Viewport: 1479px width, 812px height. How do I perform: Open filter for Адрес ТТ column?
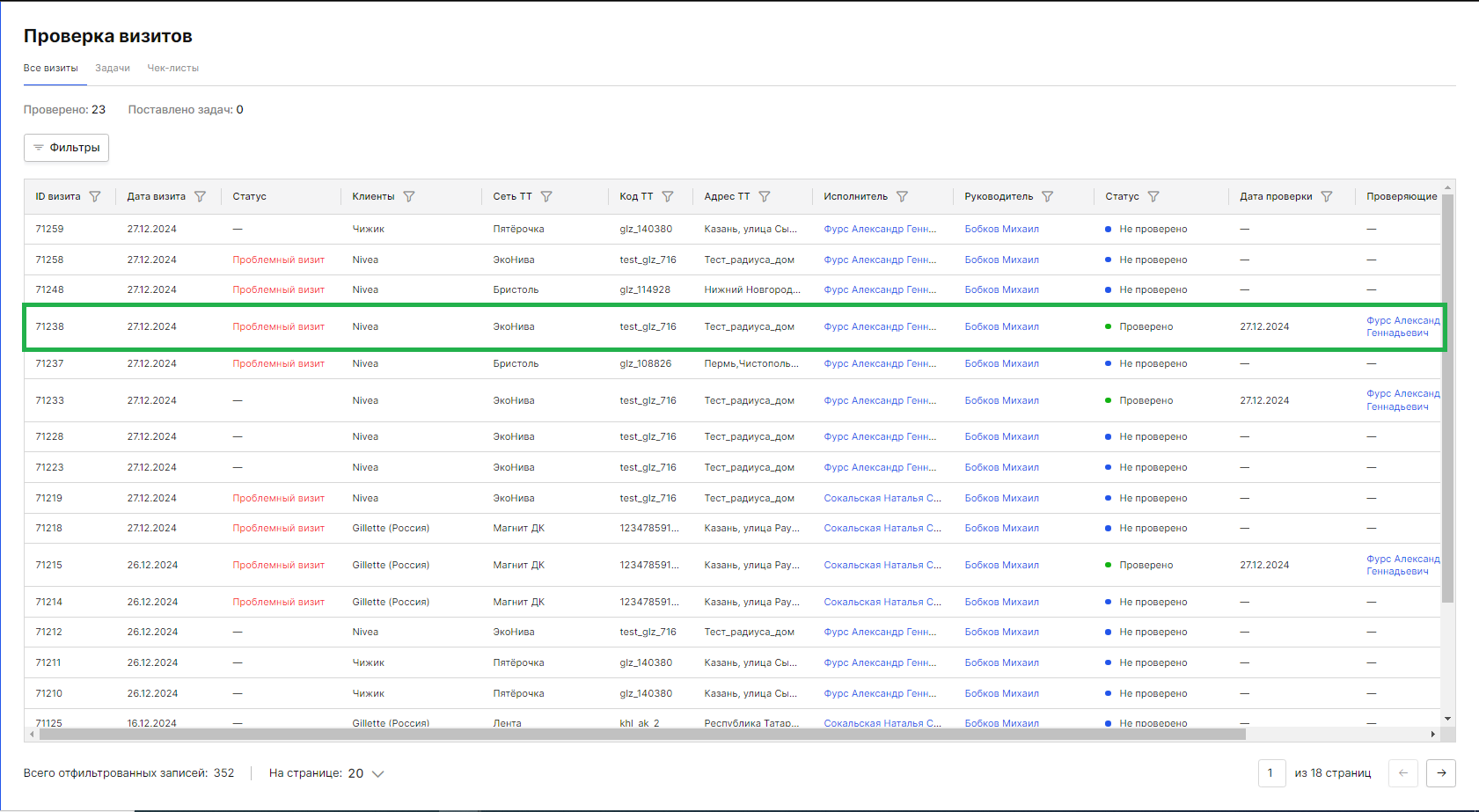coord(765,196)
